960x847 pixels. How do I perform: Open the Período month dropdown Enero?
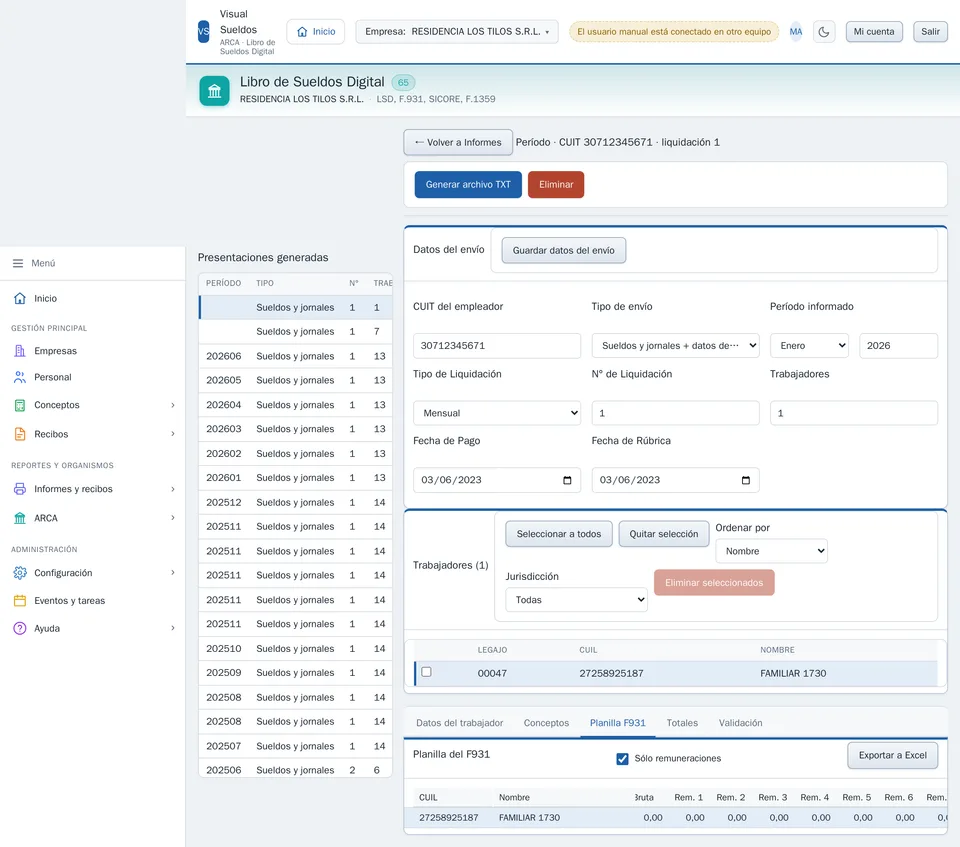coord(809,346)
